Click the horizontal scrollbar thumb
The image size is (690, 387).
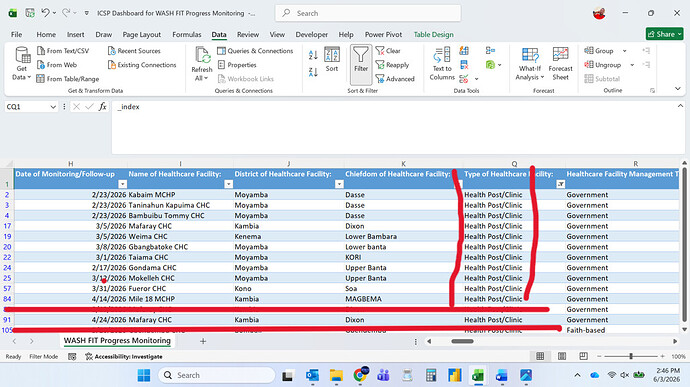[462, 341]
